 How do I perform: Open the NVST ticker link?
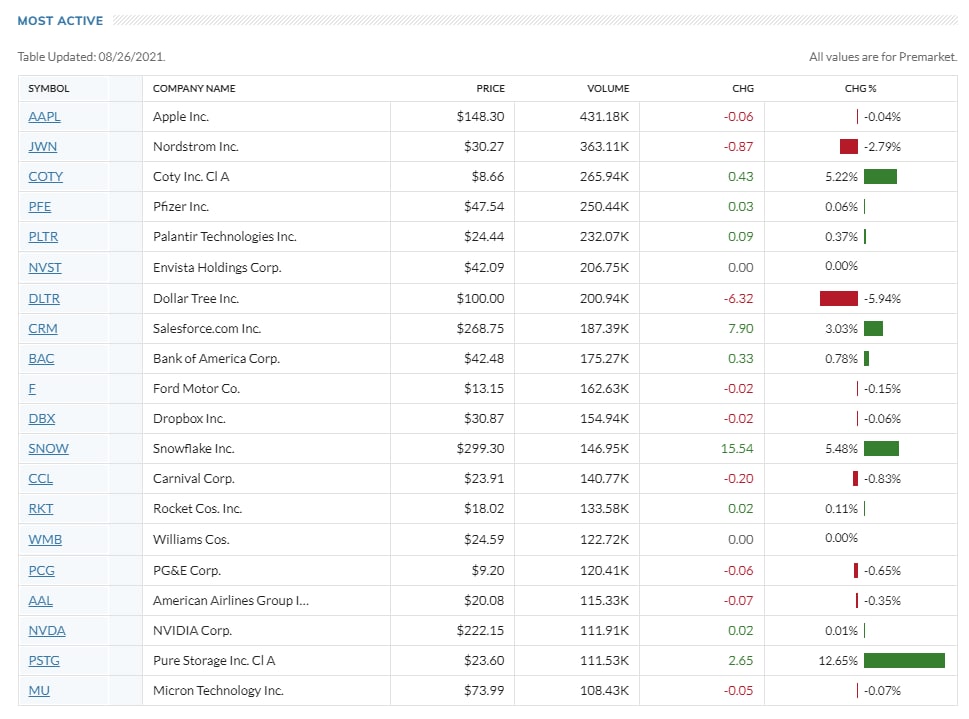pyautogui.click(x=45, y=267)
